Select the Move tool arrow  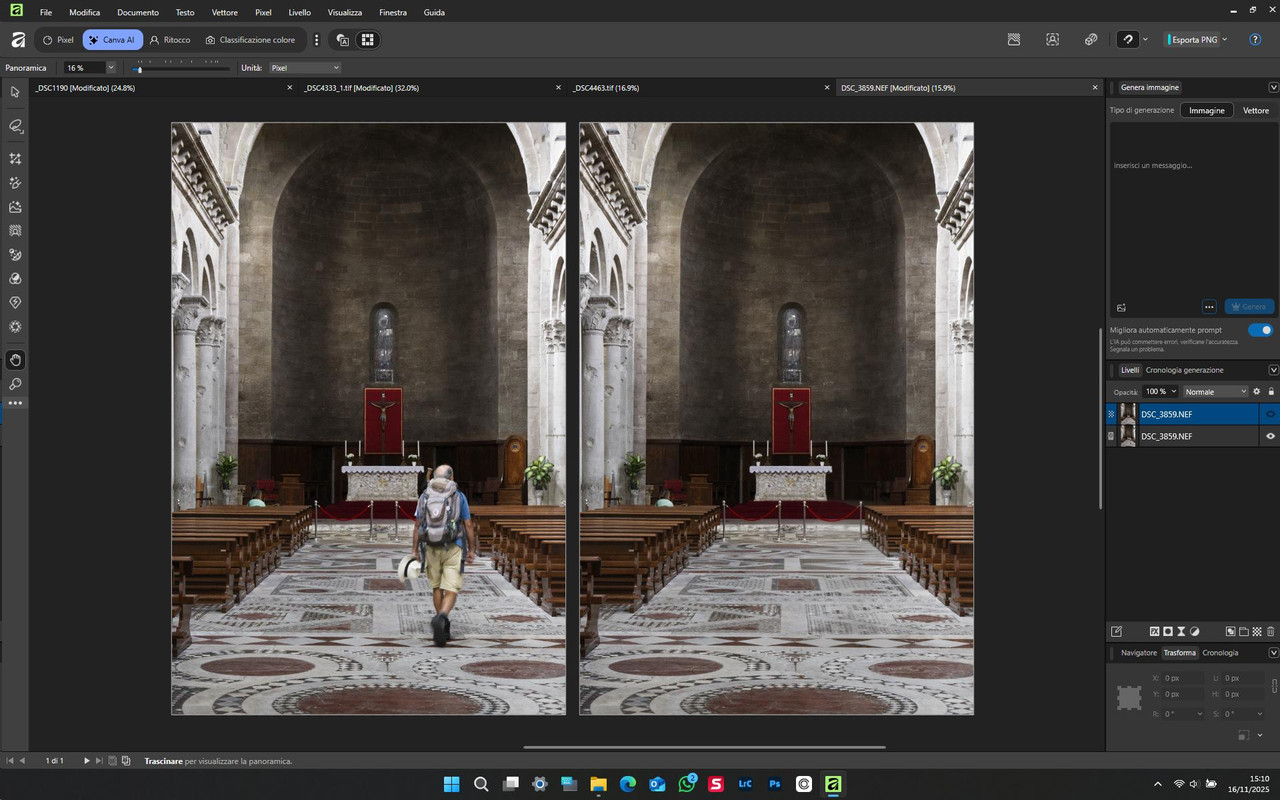[x=15, y=92]
